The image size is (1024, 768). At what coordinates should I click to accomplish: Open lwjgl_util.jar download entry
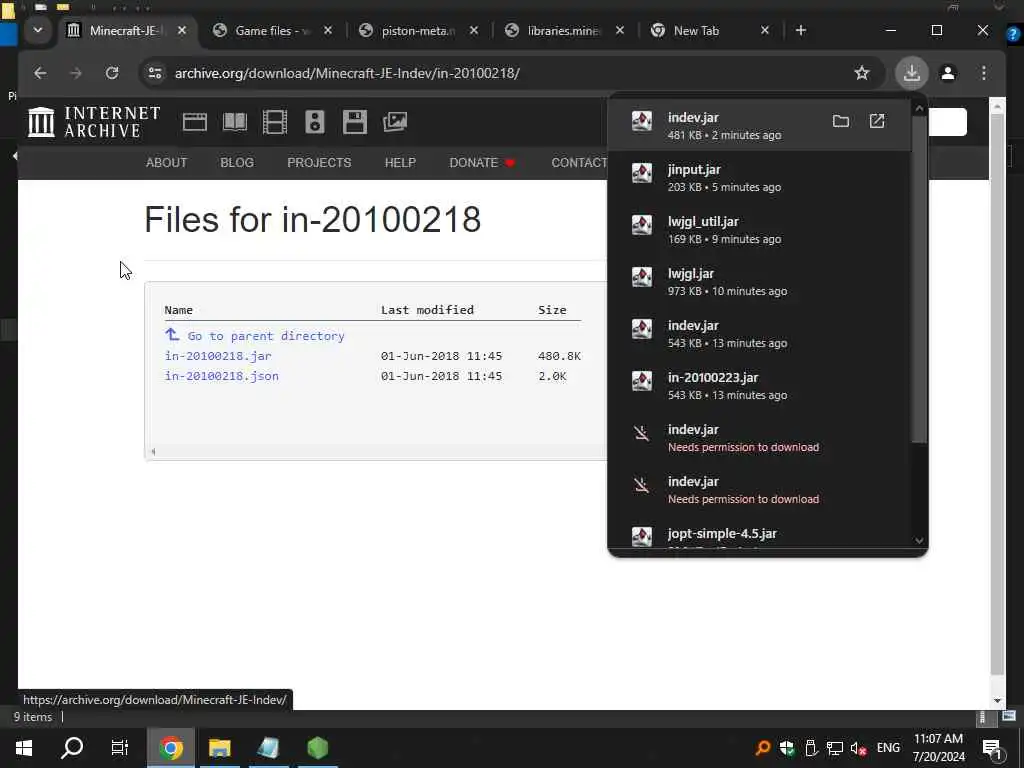click(x=759, y=229)
